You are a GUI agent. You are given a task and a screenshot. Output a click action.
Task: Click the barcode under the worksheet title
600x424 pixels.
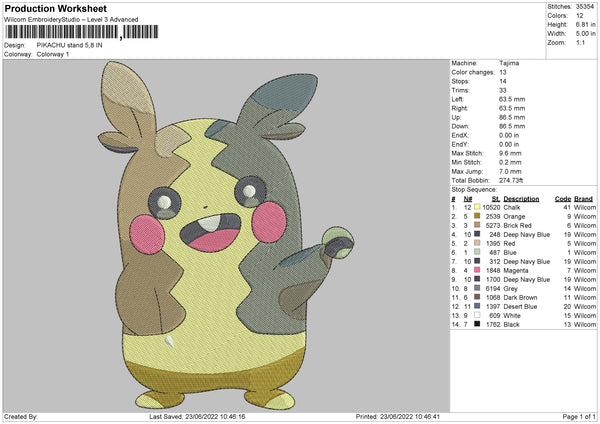tap(82, 32)
